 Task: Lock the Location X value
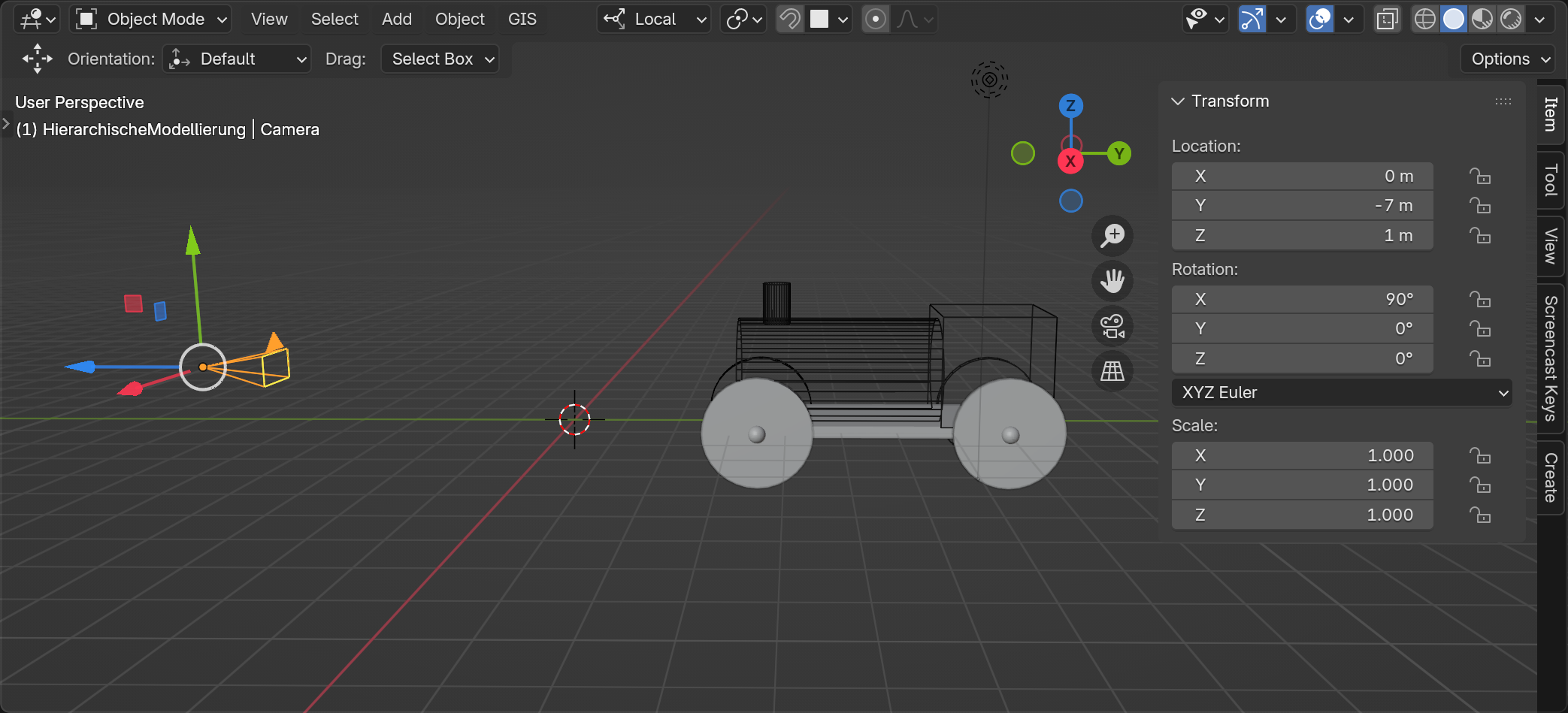coord(1480,177)
